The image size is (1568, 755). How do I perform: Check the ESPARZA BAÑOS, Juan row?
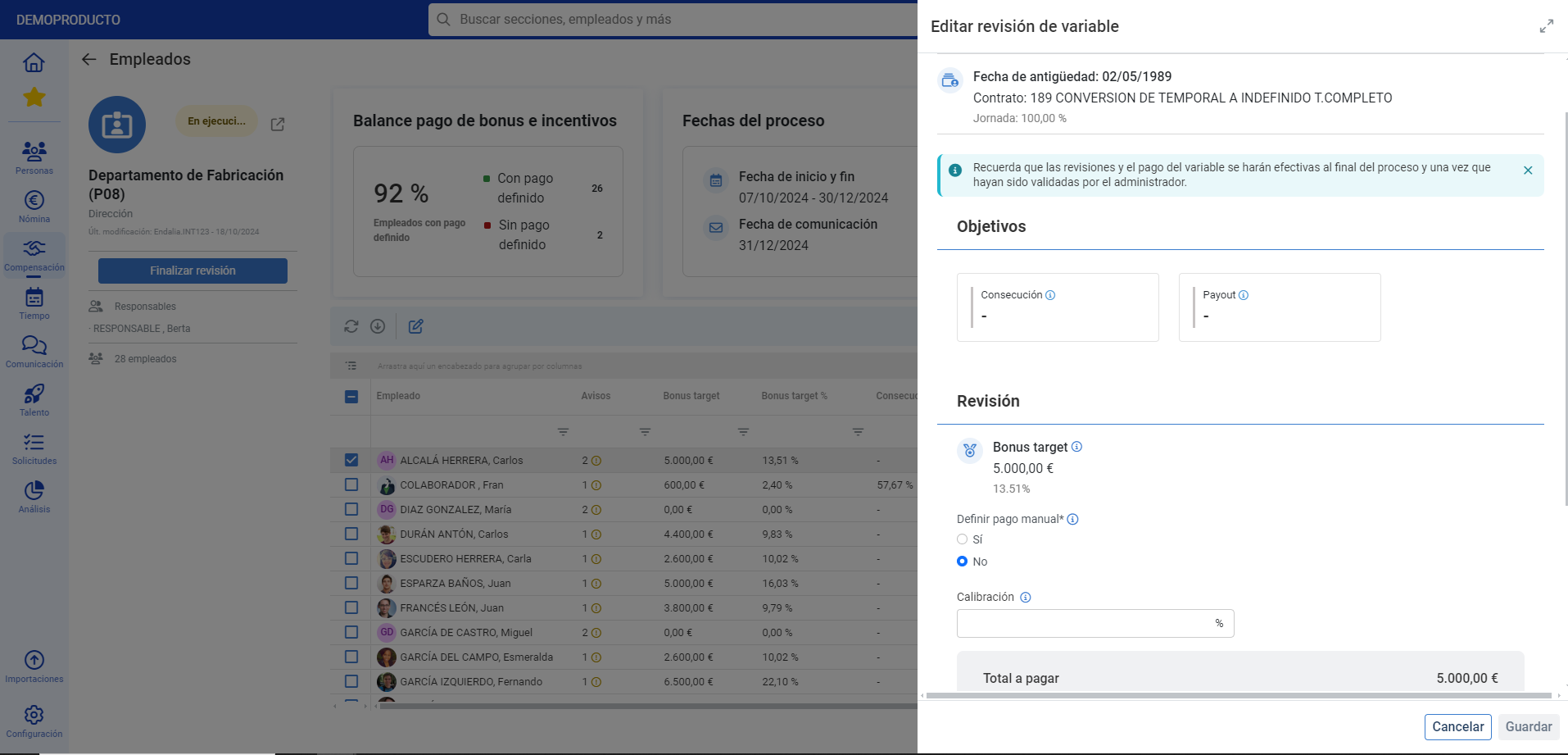pos(351,583)
